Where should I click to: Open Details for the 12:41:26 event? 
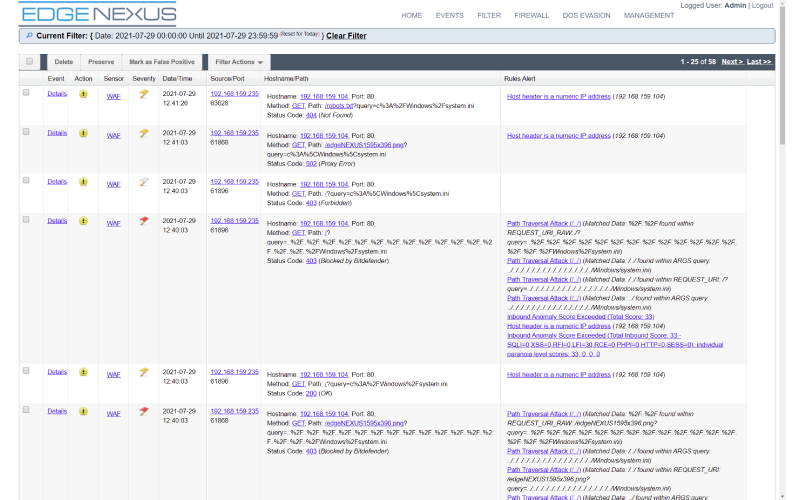point(57,94)
